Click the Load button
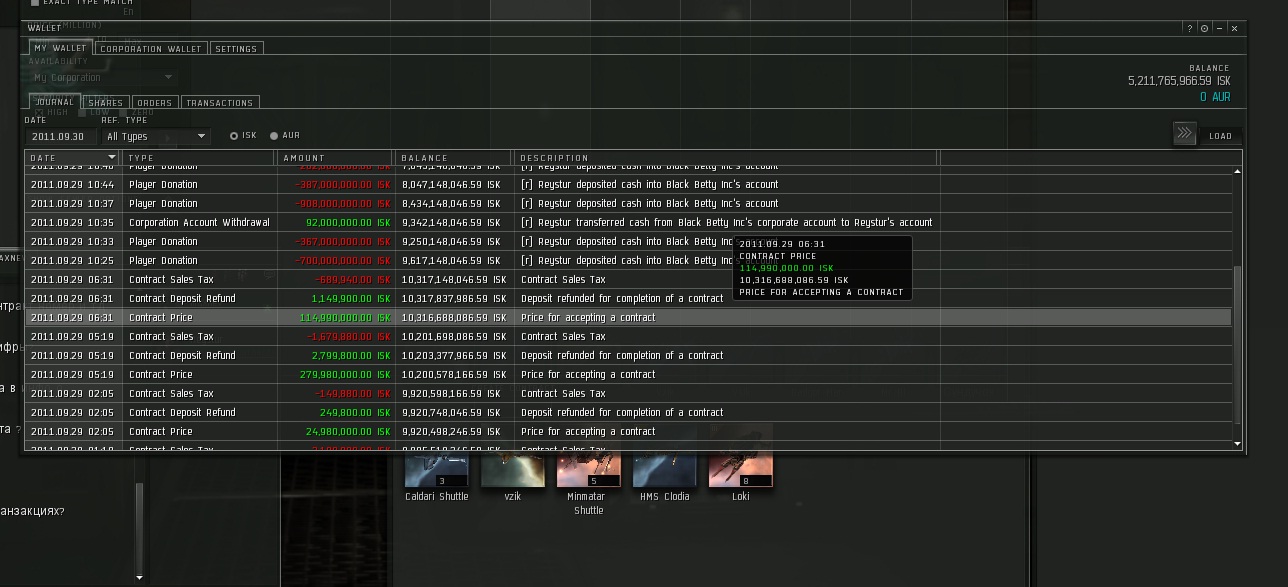The height and width of the screenshot is (587, 1288). tap(1221, 136)
